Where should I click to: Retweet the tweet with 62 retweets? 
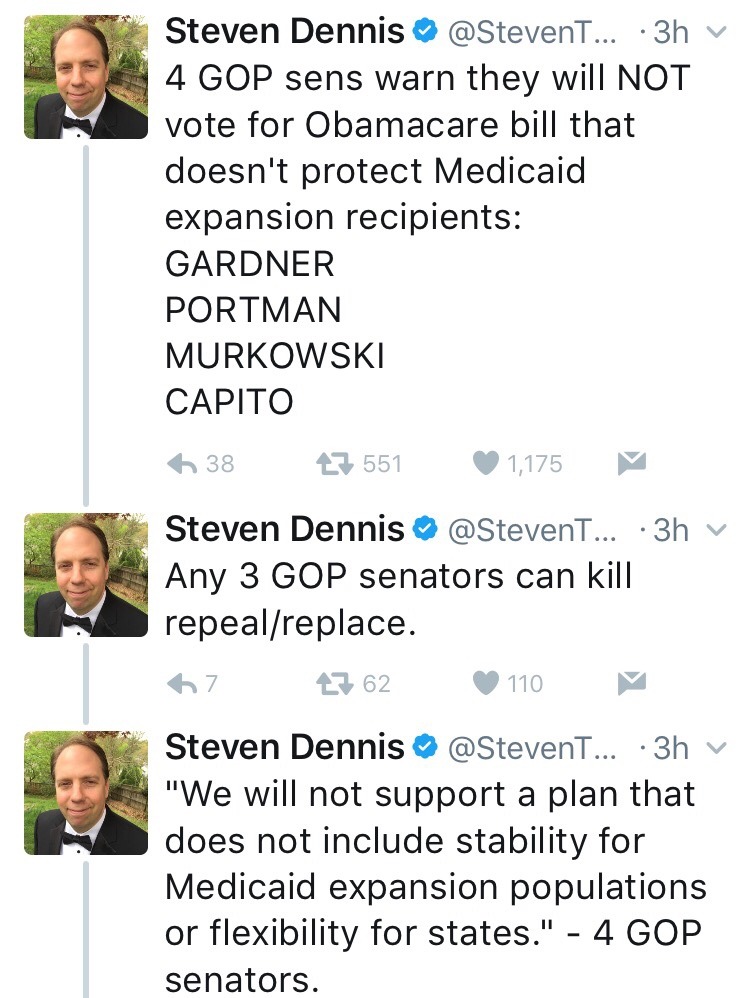tap(331, 683)
